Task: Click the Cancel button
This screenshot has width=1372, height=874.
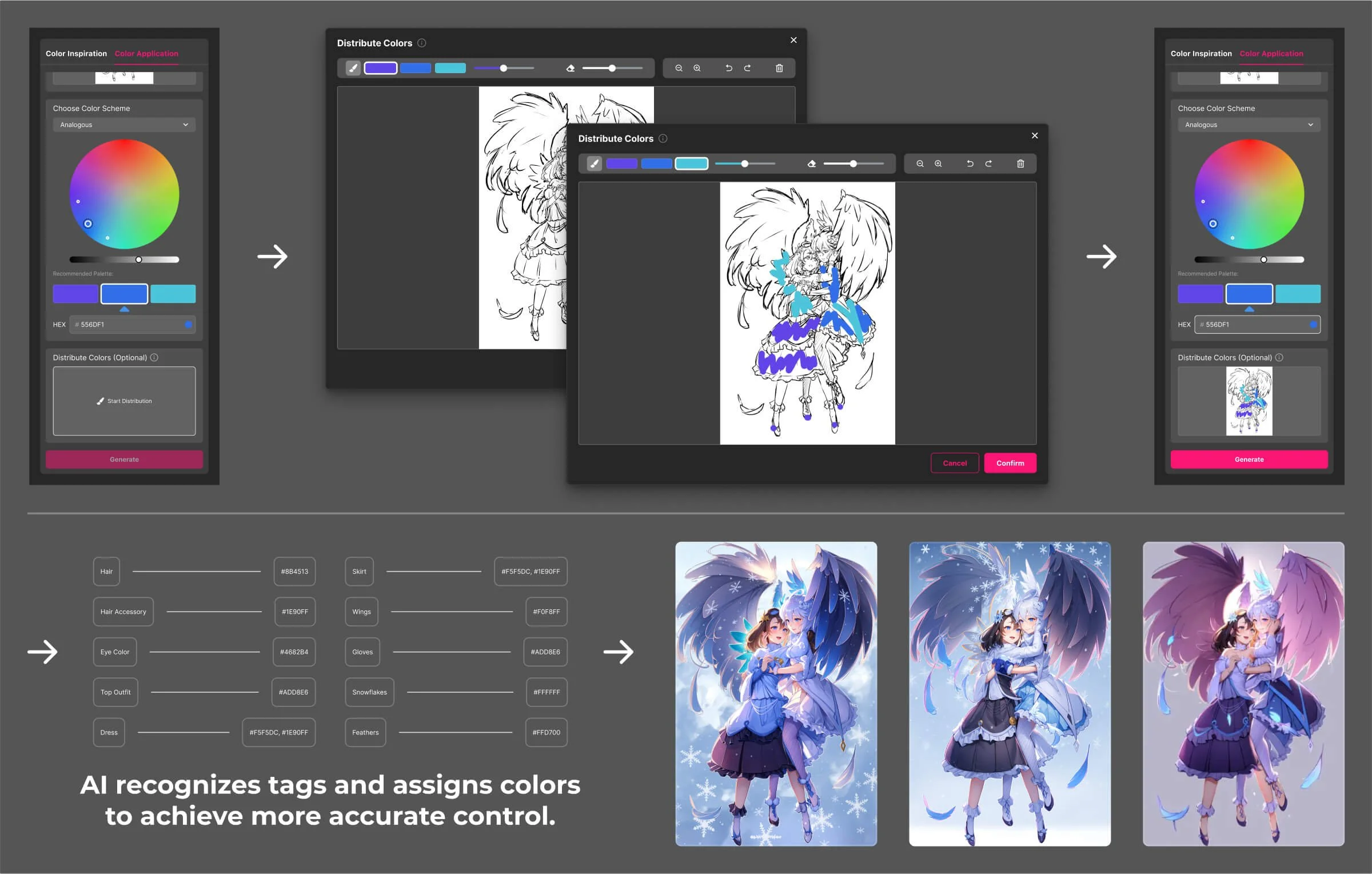Action: coord(954,463)
